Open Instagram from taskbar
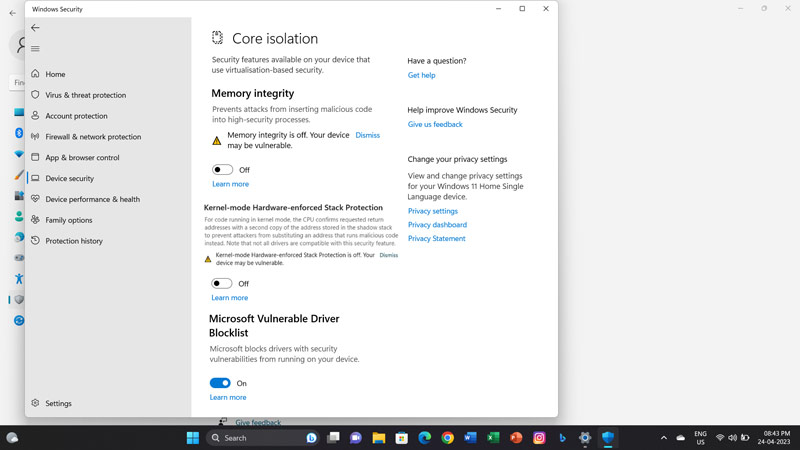 coord(539,438)
